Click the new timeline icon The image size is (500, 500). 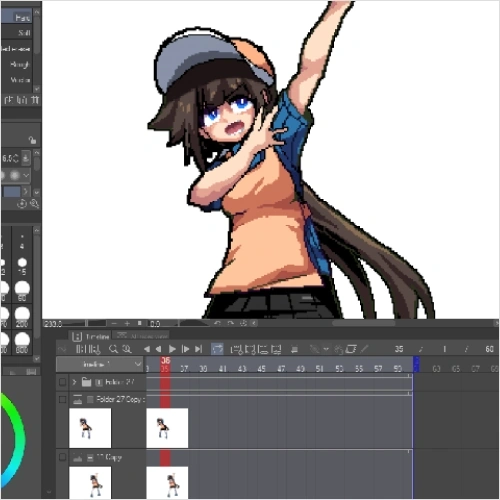click(x=80, y=349)
